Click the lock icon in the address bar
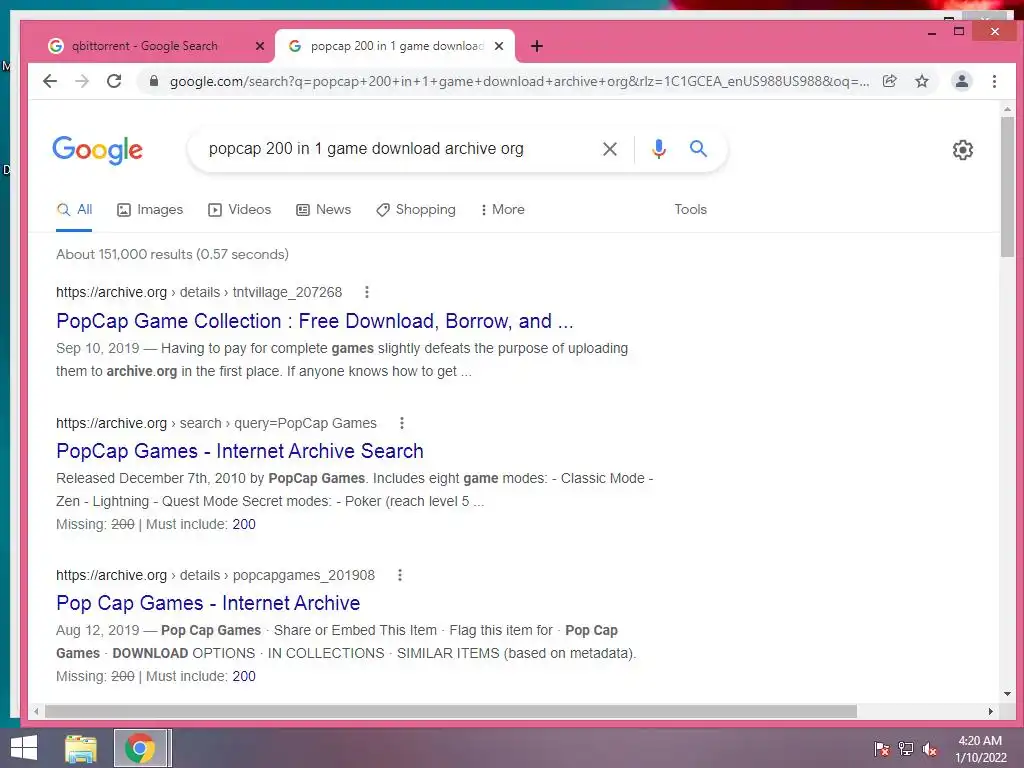The image size is (1024, 768). coord(153,81)
